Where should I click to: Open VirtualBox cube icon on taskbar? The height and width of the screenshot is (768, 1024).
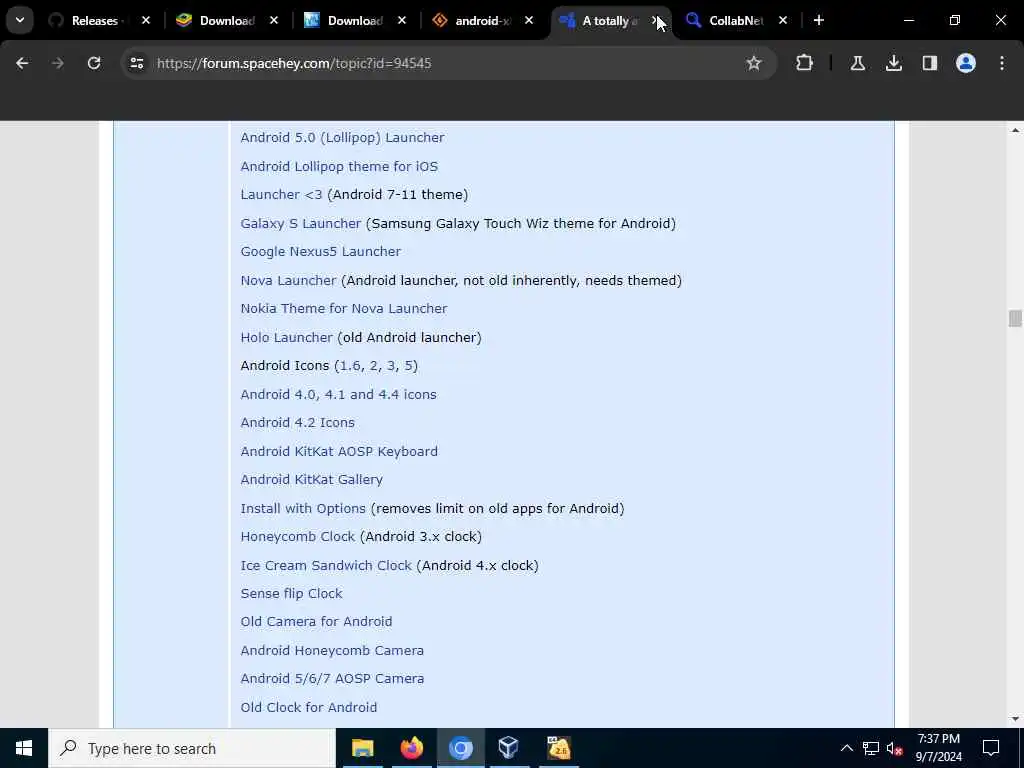[509, 748]
